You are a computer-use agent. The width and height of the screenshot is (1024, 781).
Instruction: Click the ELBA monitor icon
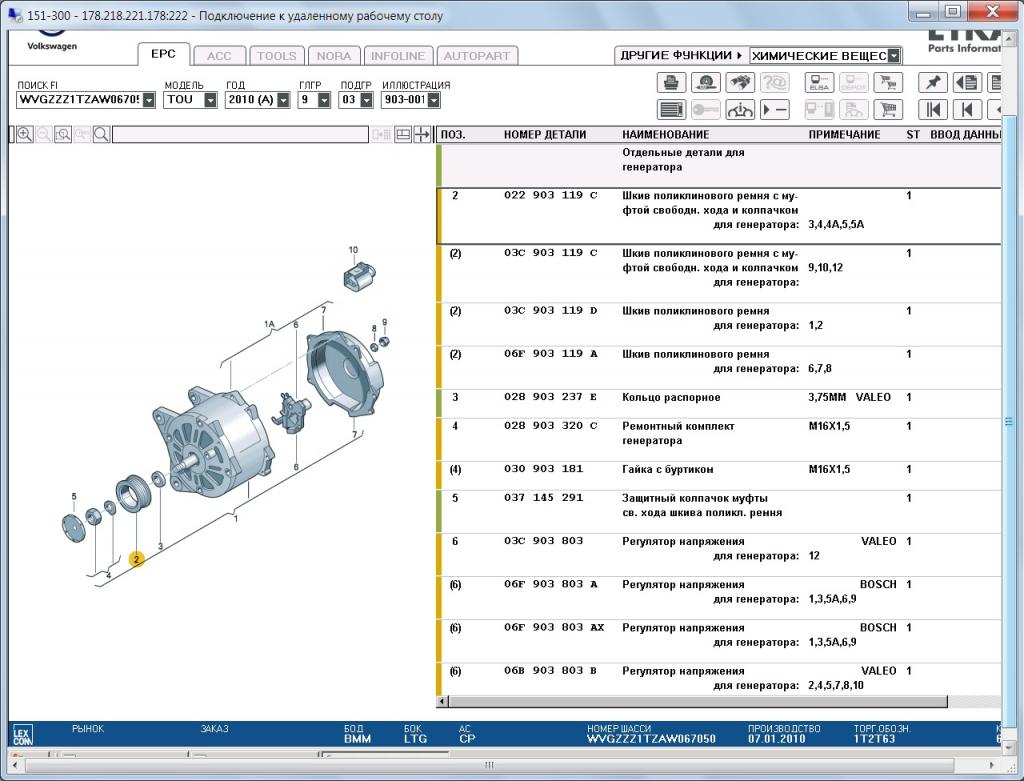(818, 83)
